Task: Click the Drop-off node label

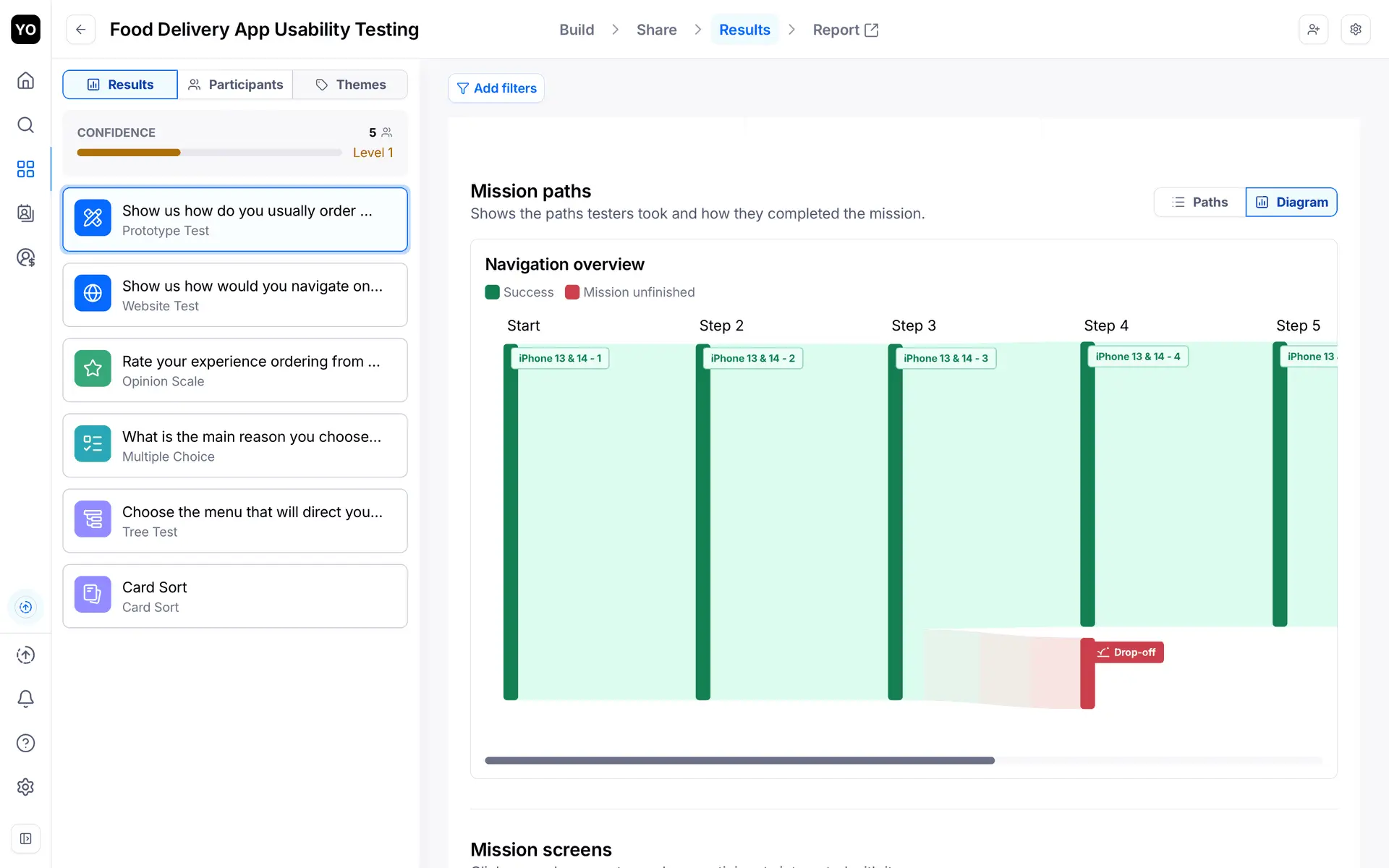Action: (x=1127, y=652)
